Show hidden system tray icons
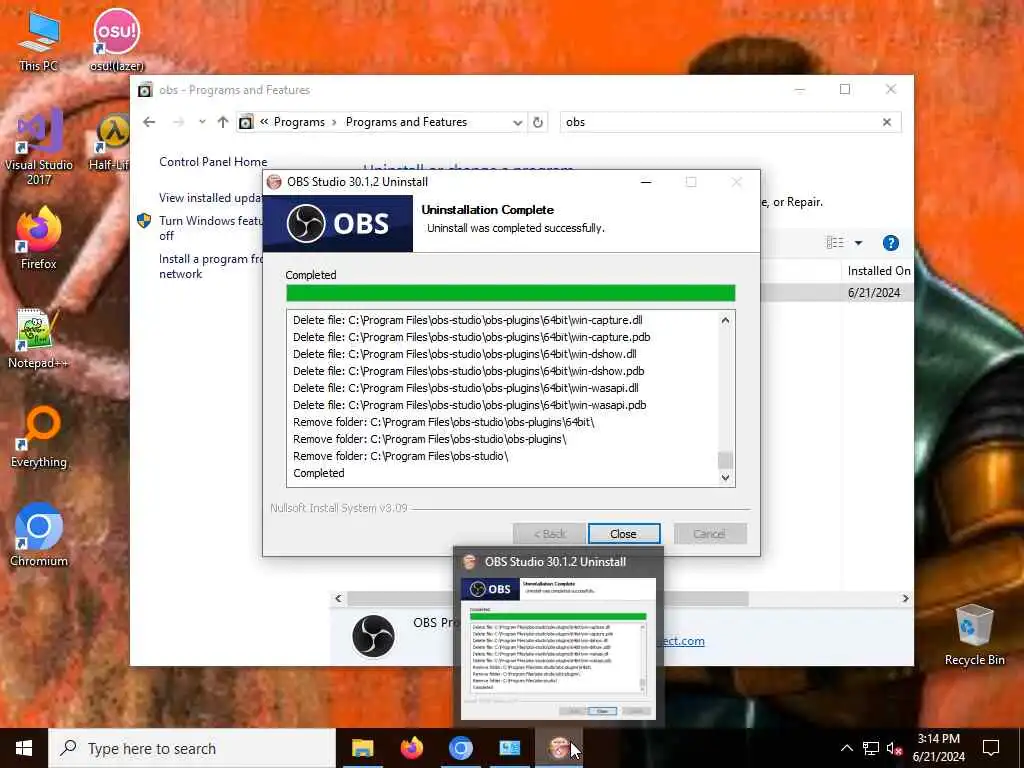 (x=846, y=748)
